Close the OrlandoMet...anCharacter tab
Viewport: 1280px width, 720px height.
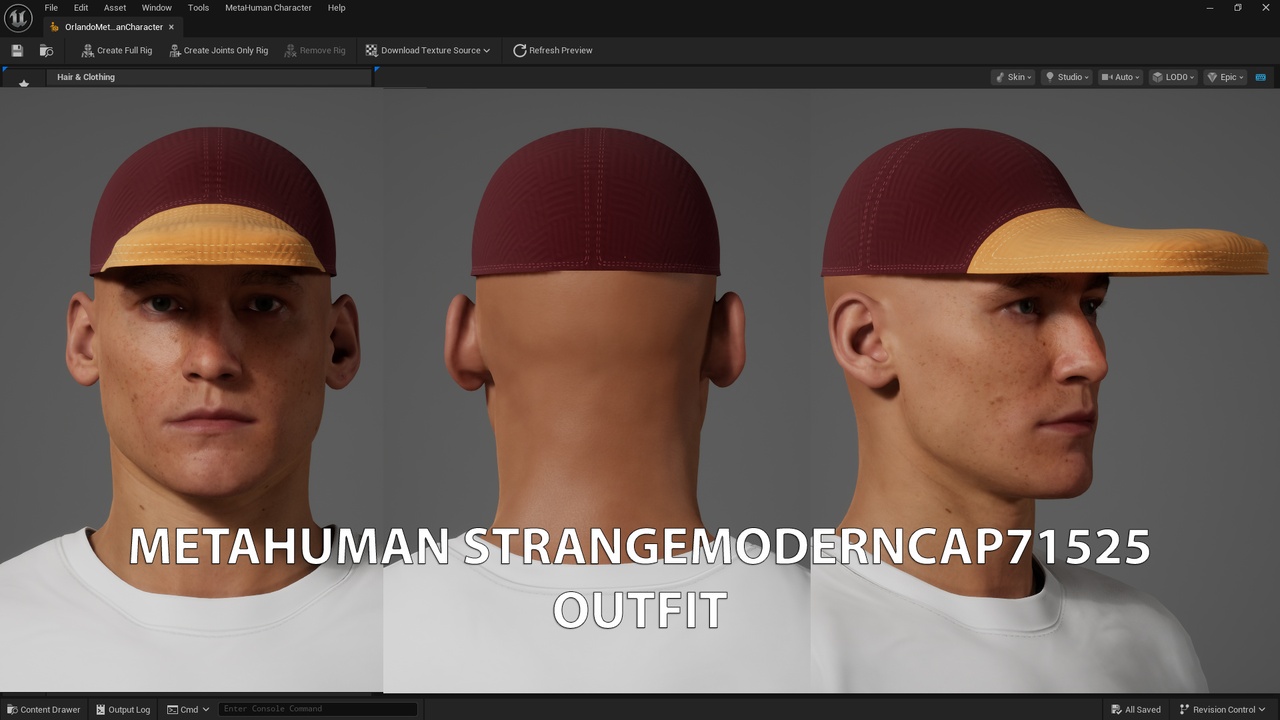tap(171, 27)
